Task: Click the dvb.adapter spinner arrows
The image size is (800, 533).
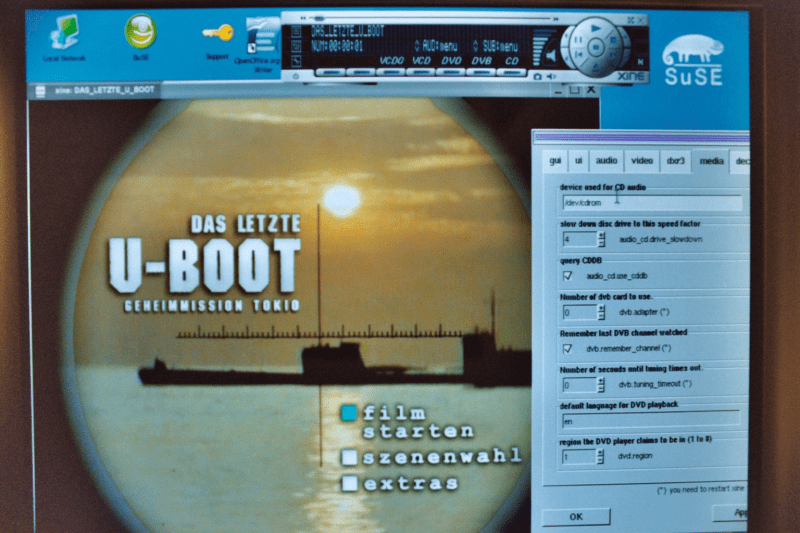Action: pos(602,312)
